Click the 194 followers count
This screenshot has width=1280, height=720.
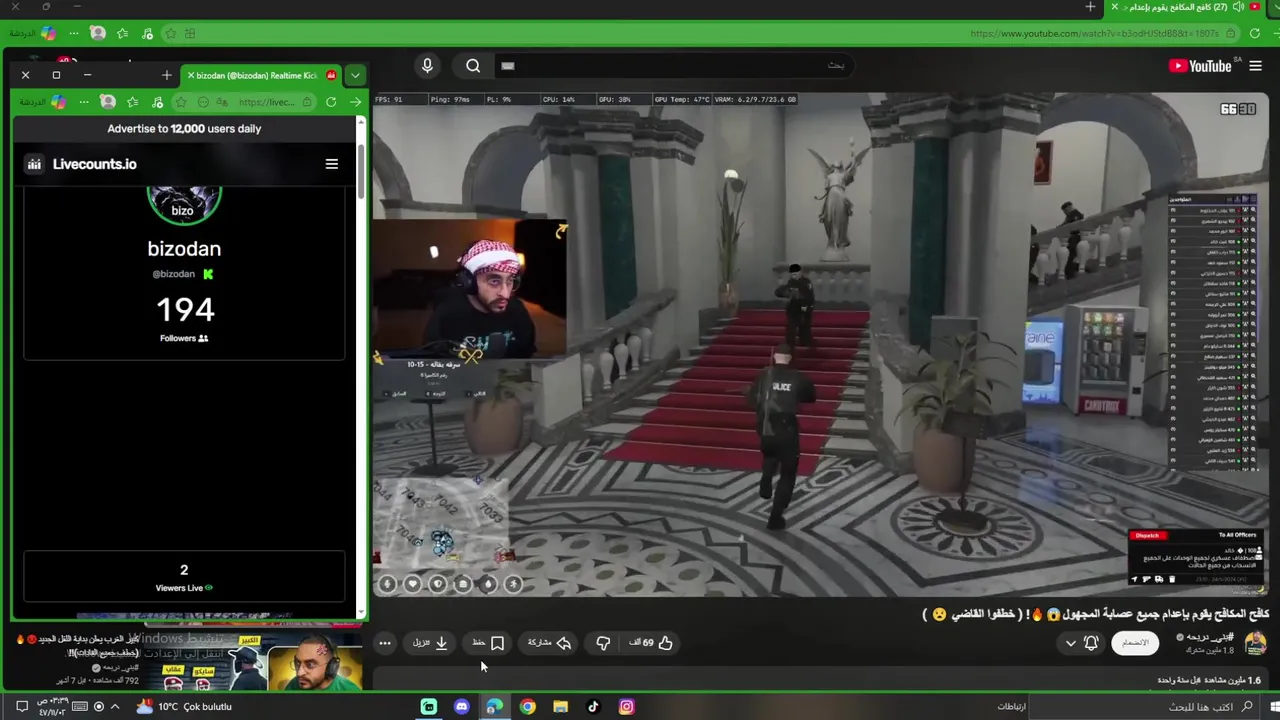[185, 309]
